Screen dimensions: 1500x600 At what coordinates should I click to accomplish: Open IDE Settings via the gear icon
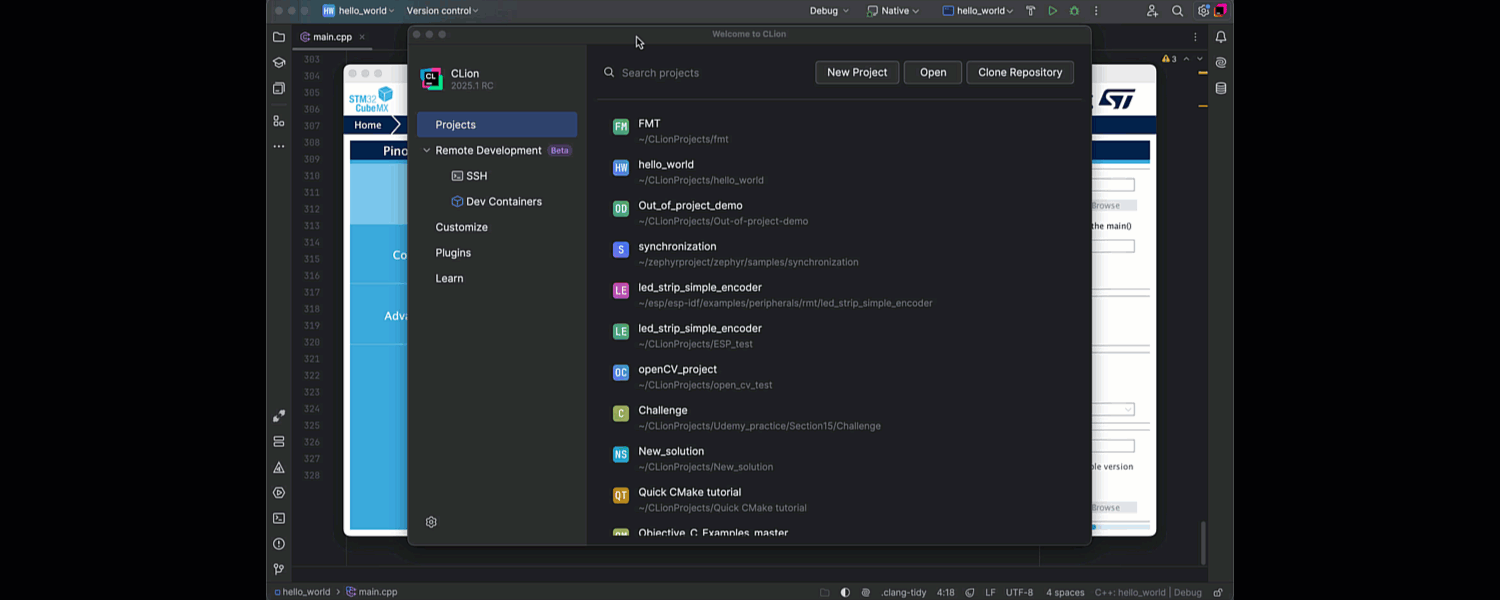click(x=1202, y=10)
